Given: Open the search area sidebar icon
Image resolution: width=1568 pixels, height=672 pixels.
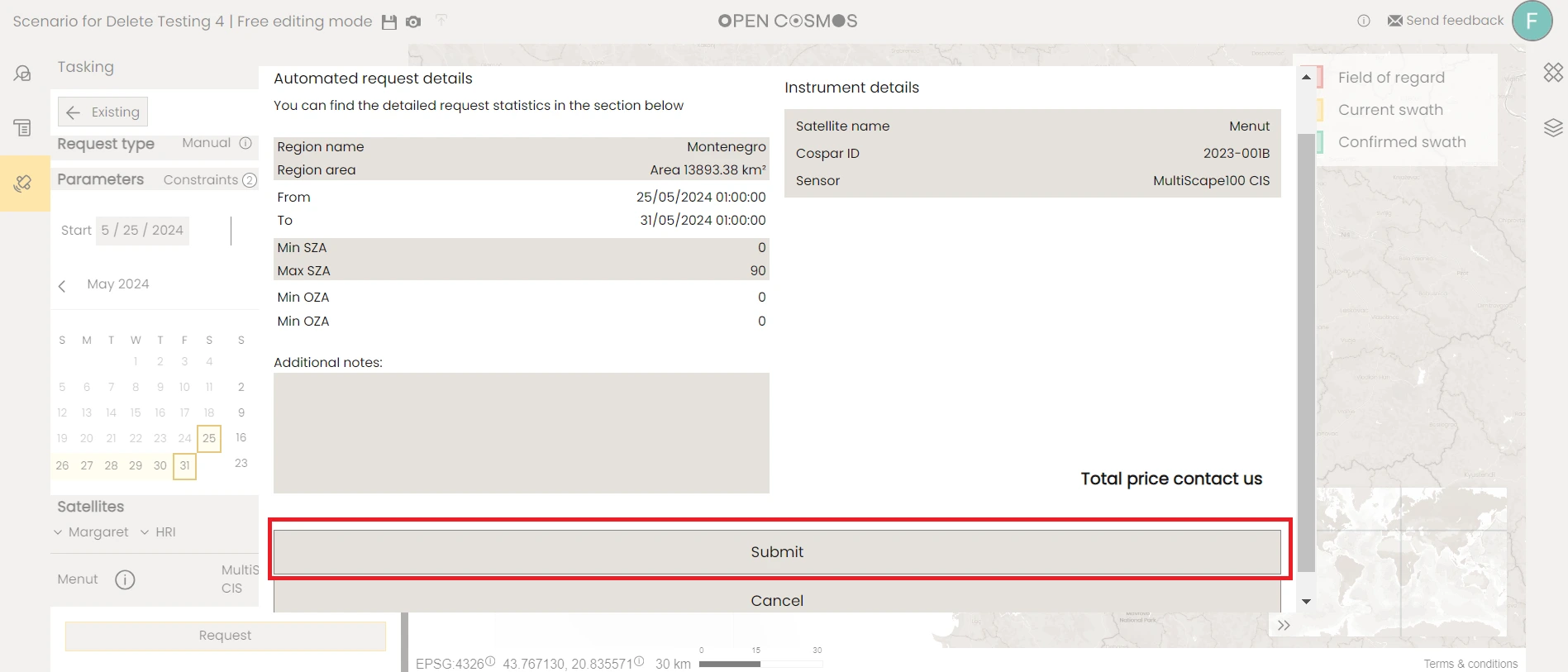Looking at the screenshot, I should pos(23,74).
